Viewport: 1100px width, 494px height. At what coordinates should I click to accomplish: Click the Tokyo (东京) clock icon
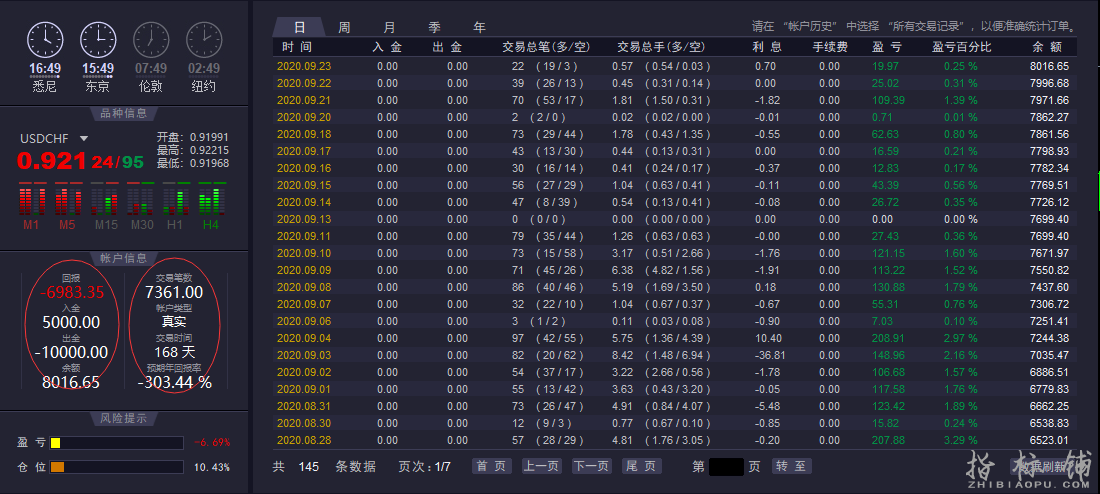point(98,39)
